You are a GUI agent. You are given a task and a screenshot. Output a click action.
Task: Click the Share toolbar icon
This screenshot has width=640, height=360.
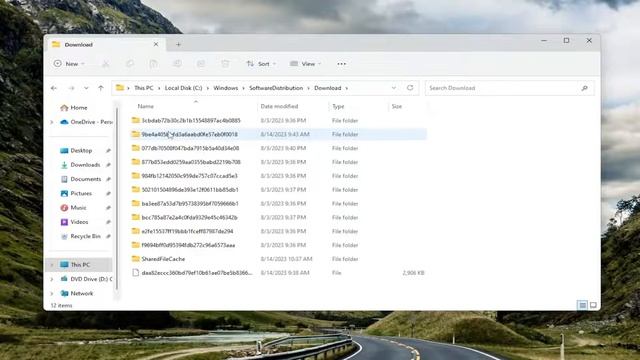coord(201,64)
